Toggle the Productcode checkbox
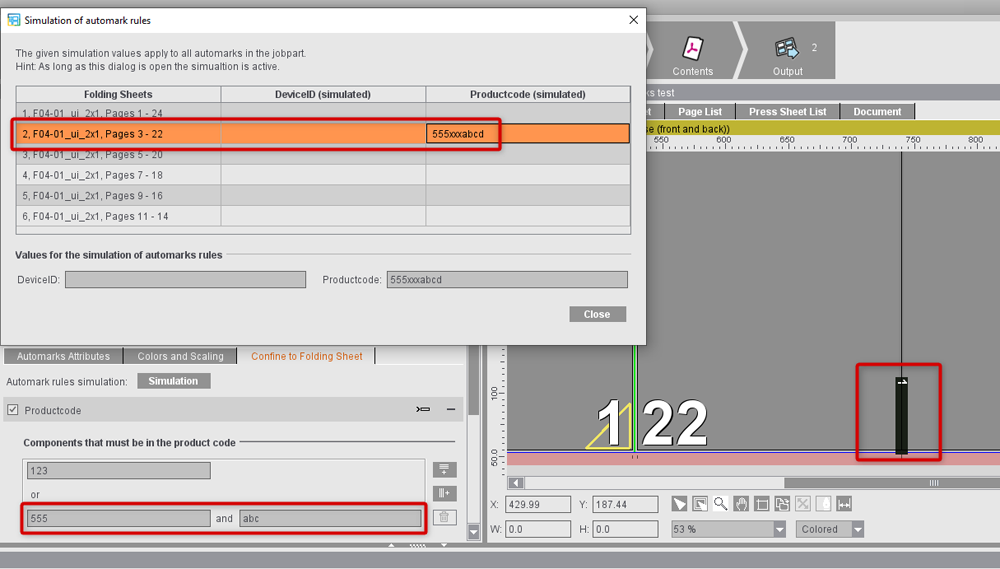Image resolution: width=1000 pixels, height=569 pixels. (x=12, y=410)
